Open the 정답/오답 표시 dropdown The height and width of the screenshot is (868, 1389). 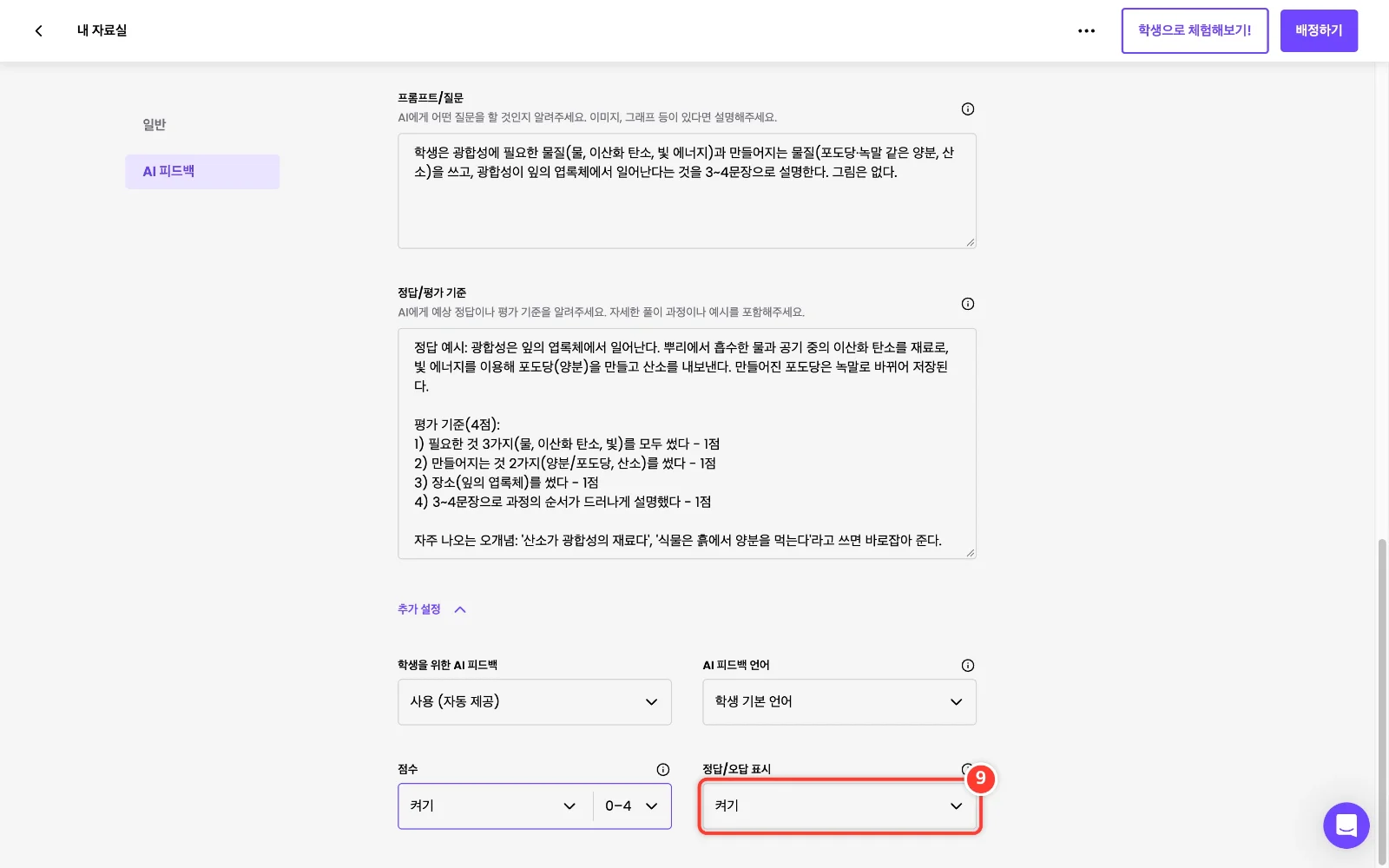tap(839, 806)
